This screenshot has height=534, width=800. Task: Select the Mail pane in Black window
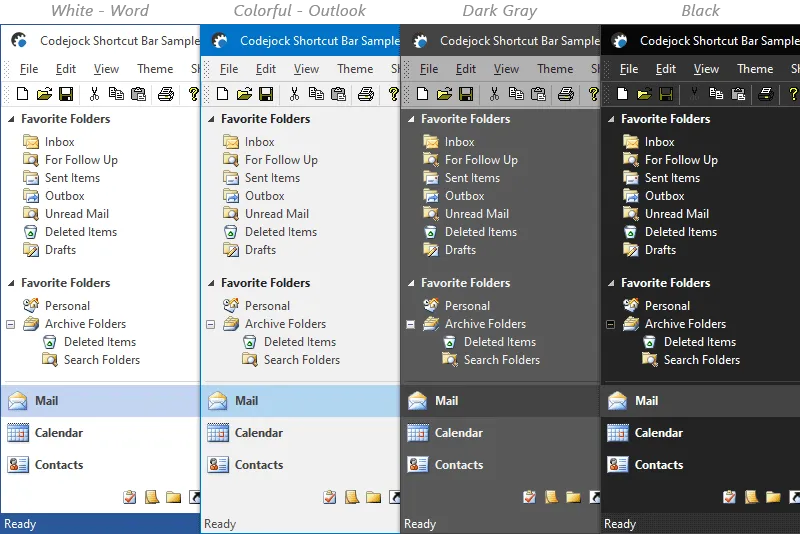(701, 401)
